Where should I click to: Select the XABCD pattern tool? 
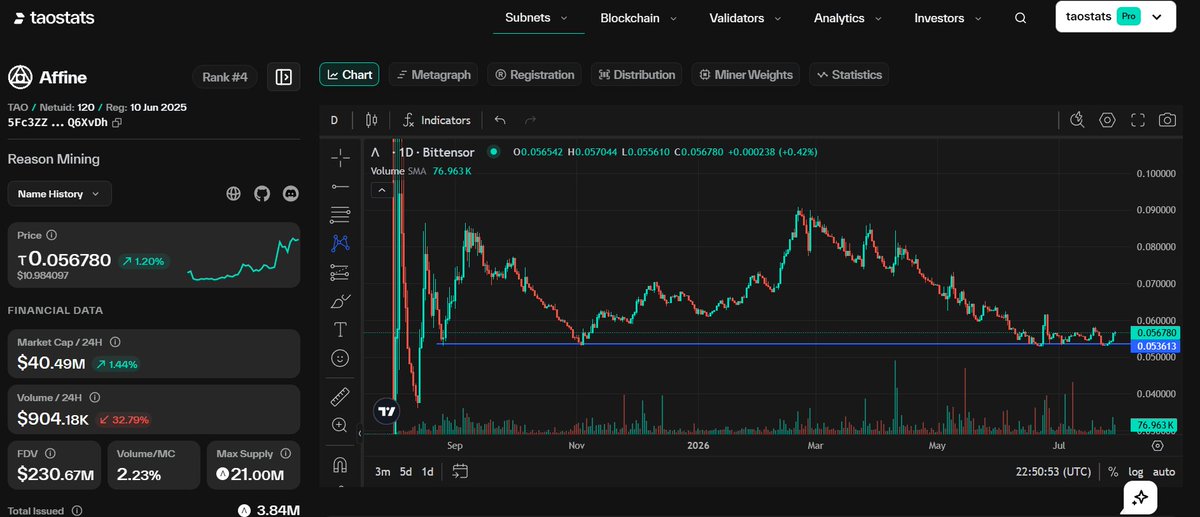point(340,243)
